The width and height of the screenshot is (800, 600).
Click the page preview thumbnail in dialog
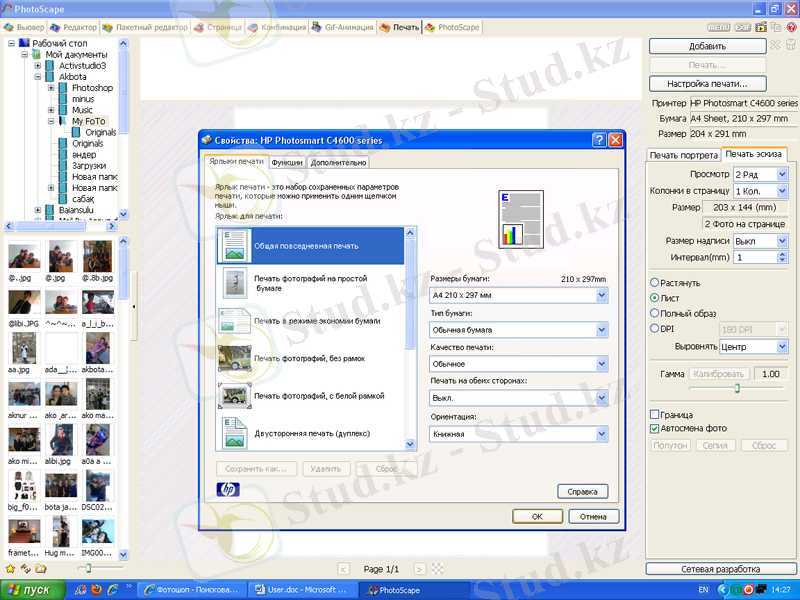[x=520, y=219]
